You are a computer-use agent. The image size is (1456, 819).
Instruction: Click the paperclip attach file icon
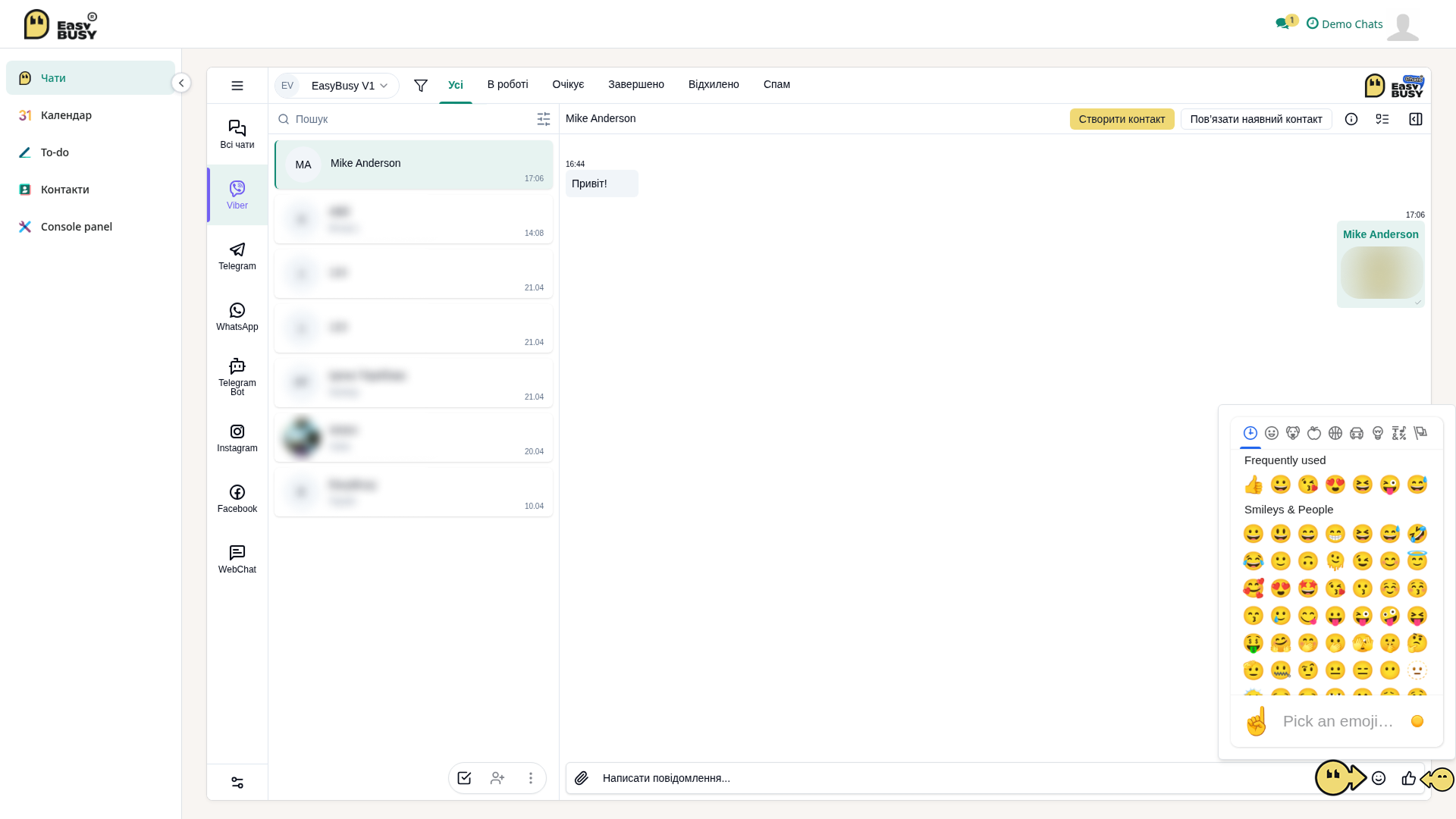(582, 778)
